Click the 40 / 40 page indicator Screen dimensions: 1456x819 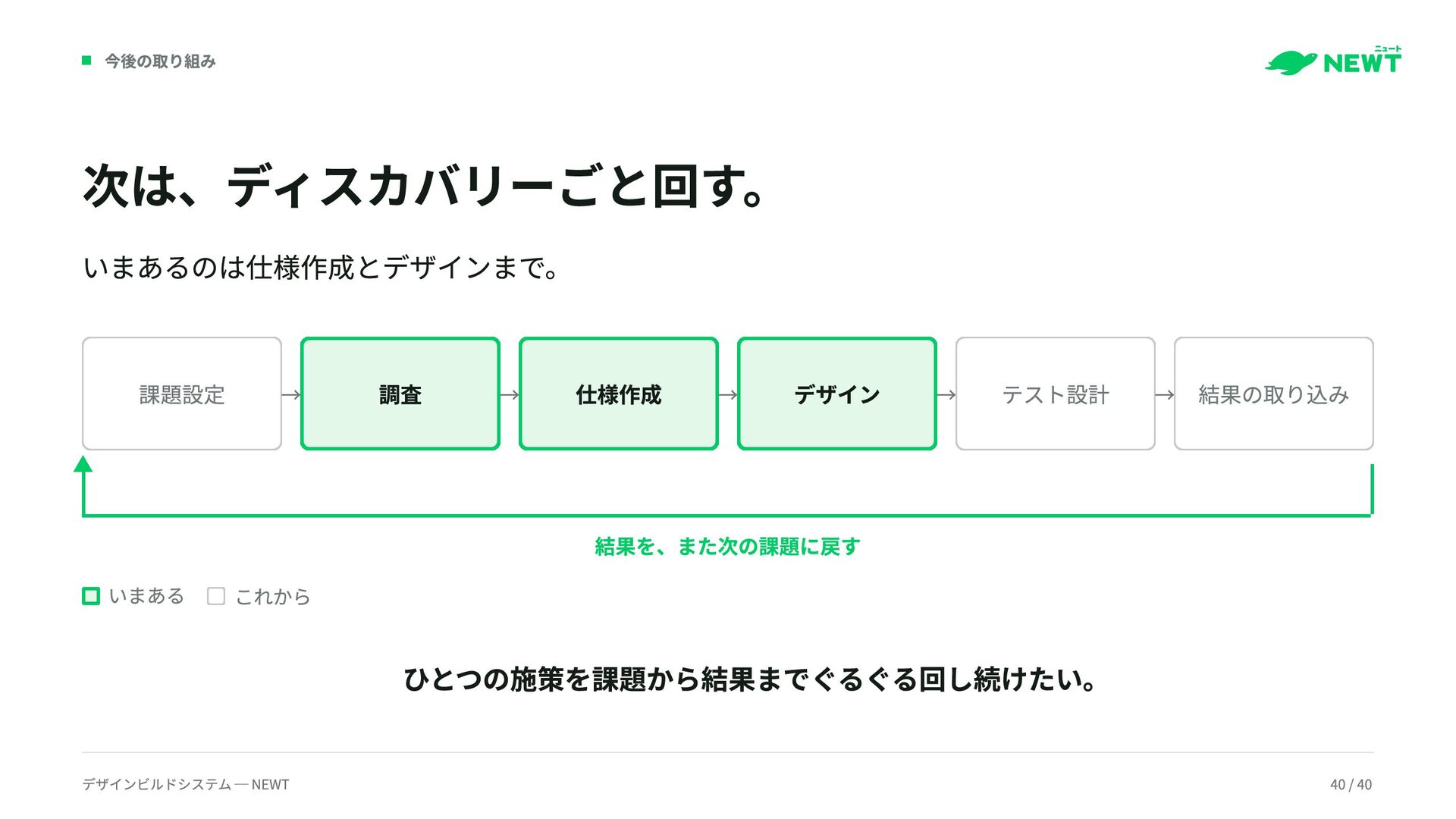click(x=1351, y=785)
